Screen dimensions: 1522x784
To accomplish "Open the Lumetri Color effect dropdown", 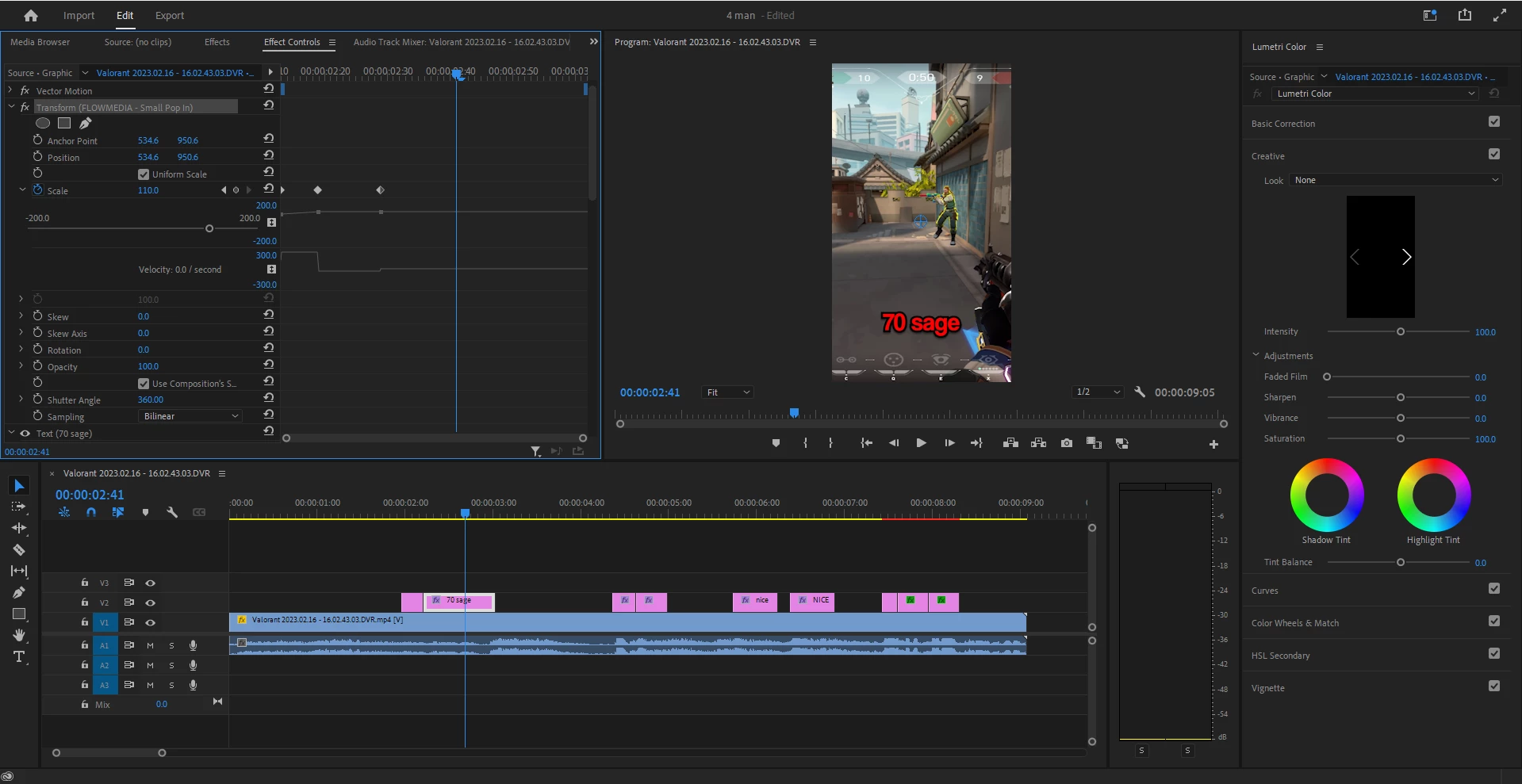I will 1374,94.
